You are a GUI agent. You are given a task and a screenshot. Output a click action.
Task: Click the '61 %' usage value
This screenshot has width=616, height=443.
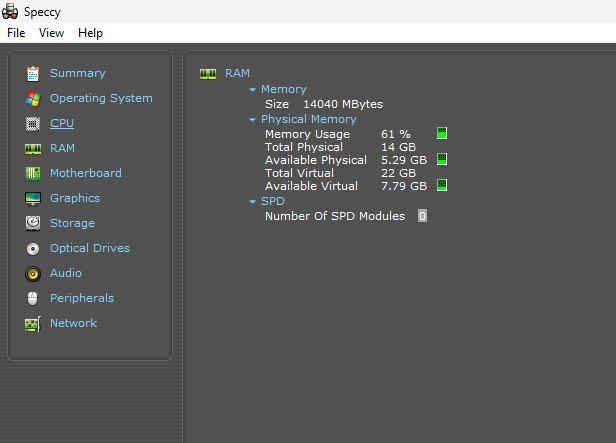(x=396, y=134)
